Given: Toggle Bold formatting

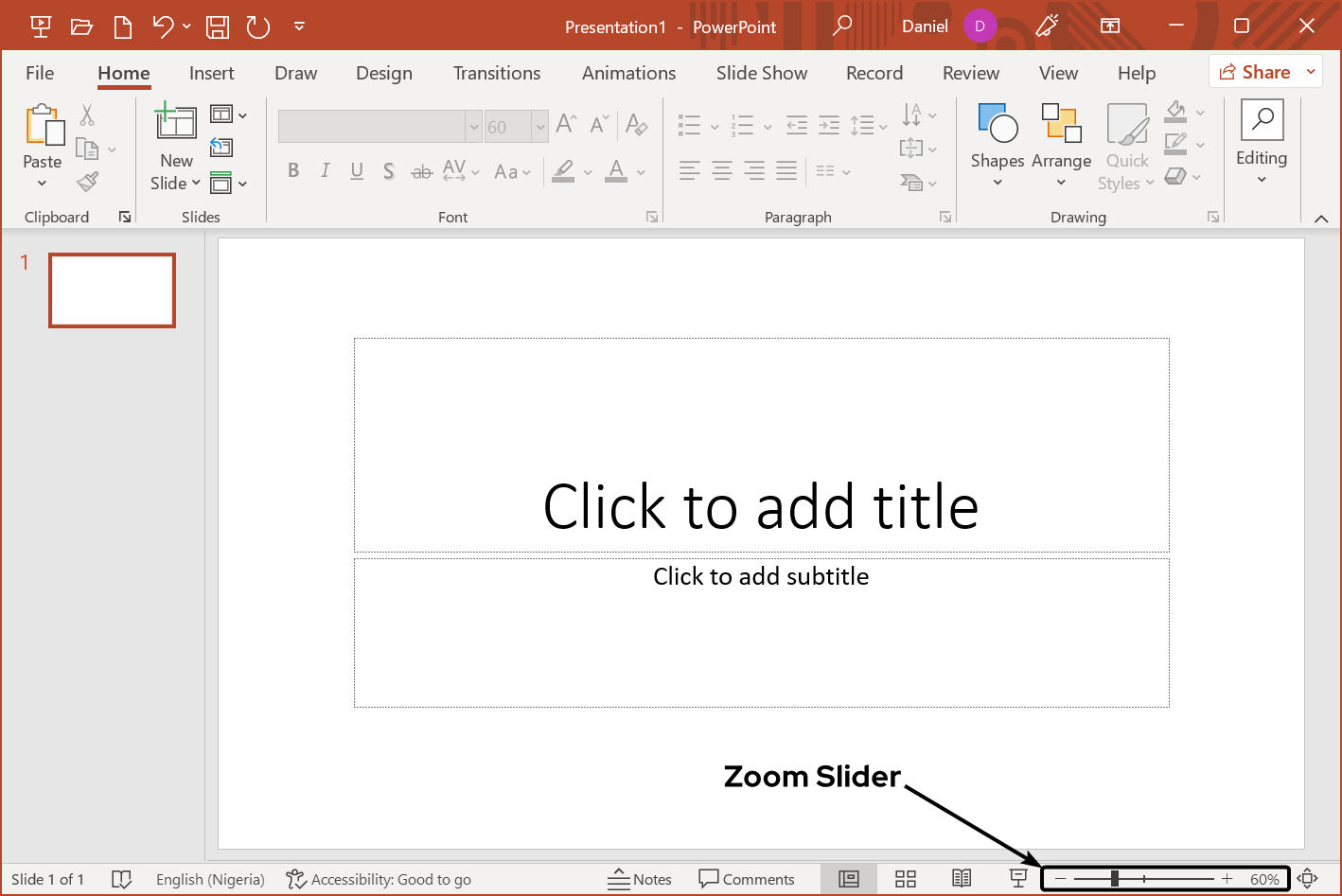Looking at the screenshot, I should 293,170.
